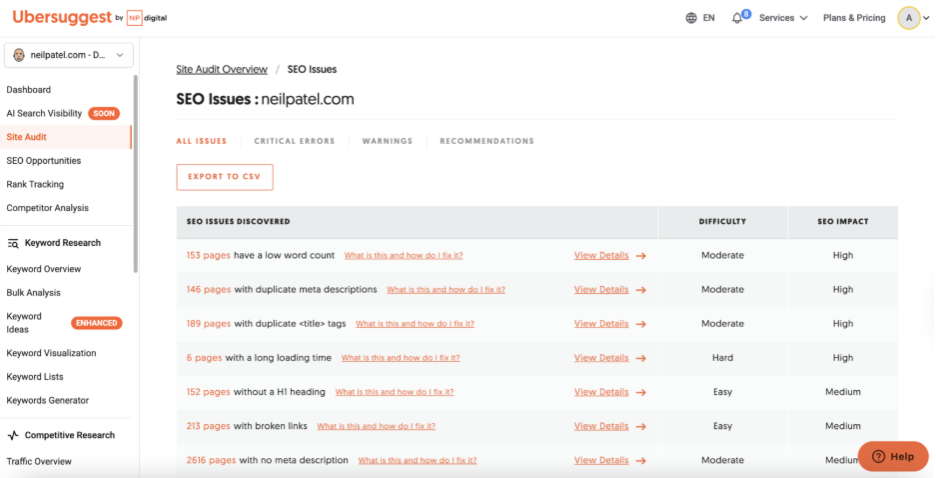Click the arrow next to low word count View Details
Screen dimensions: 936x478
641,255
